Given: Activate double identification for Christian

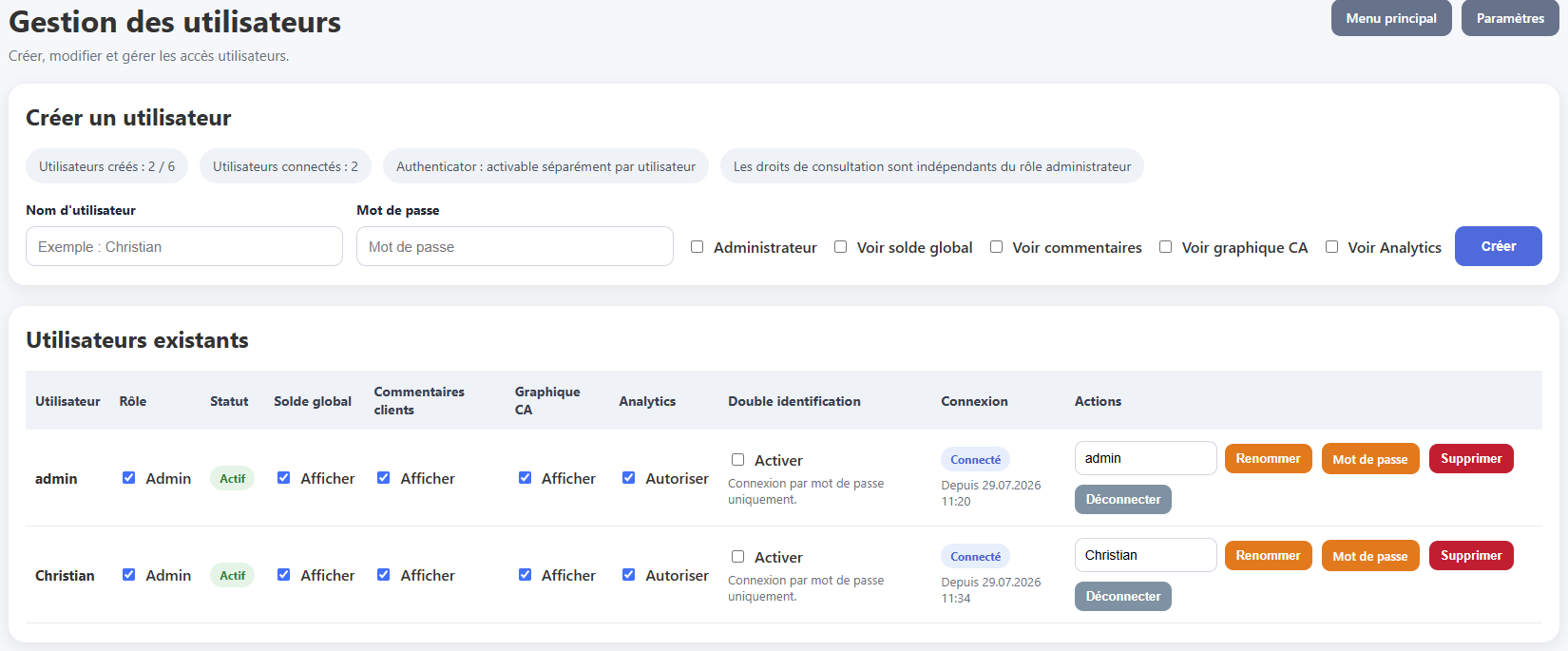Looking at the screenshot, I should tap(737, 557).
